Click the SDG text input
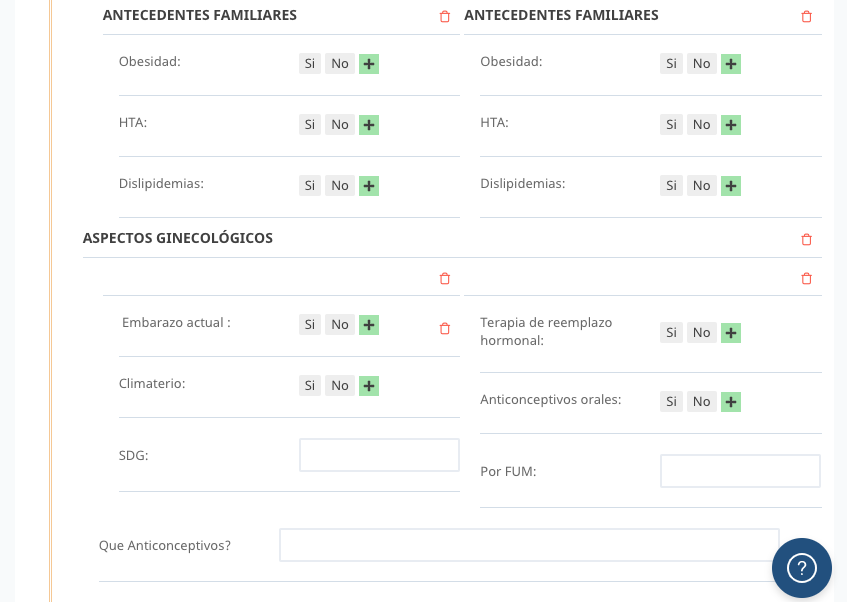The image size is (847, 602). click(379, 455)
